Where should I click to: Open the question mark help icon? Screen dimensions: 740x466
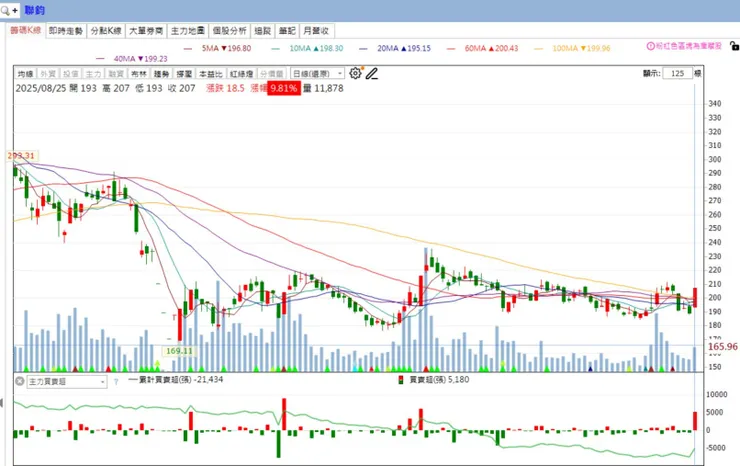[116, 381]
